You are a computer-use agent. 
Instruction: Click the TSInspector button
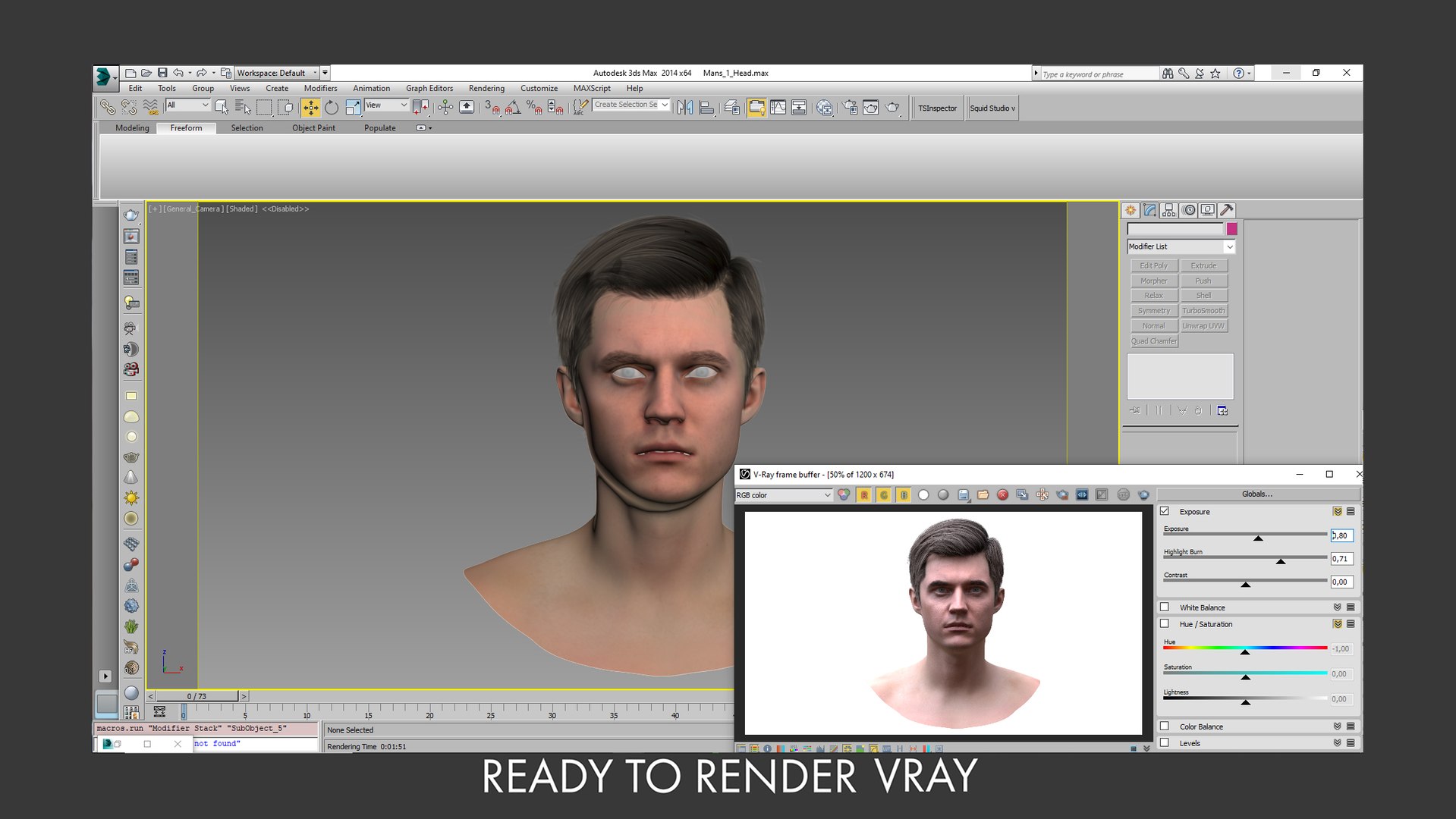[x=938, y=108]
